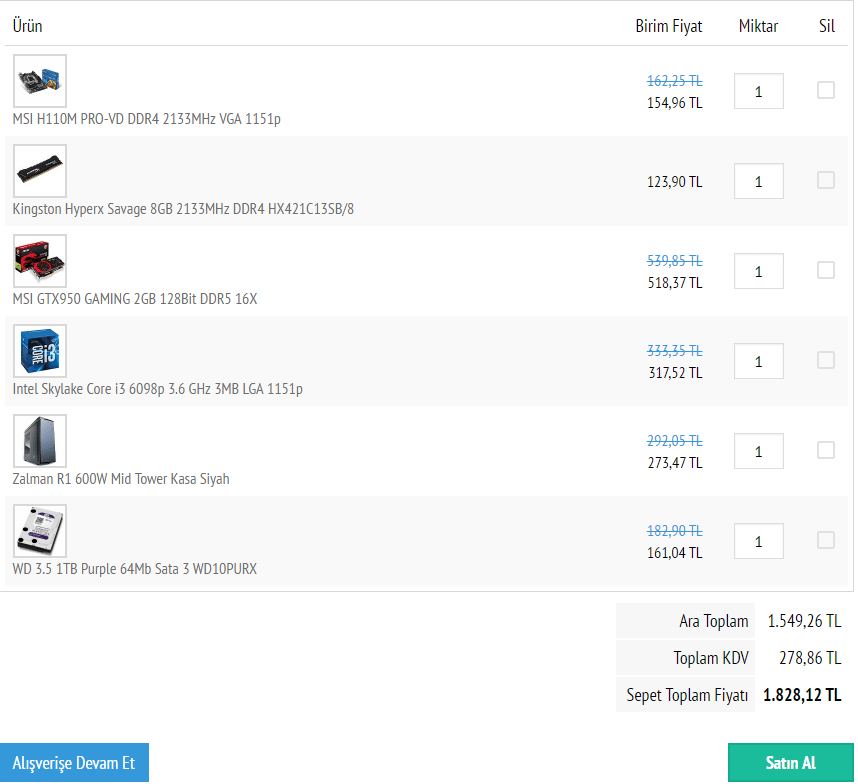Screen dimensions: 858x784
Task: Click Satın Al purchase button
Action: pos(791,762)
